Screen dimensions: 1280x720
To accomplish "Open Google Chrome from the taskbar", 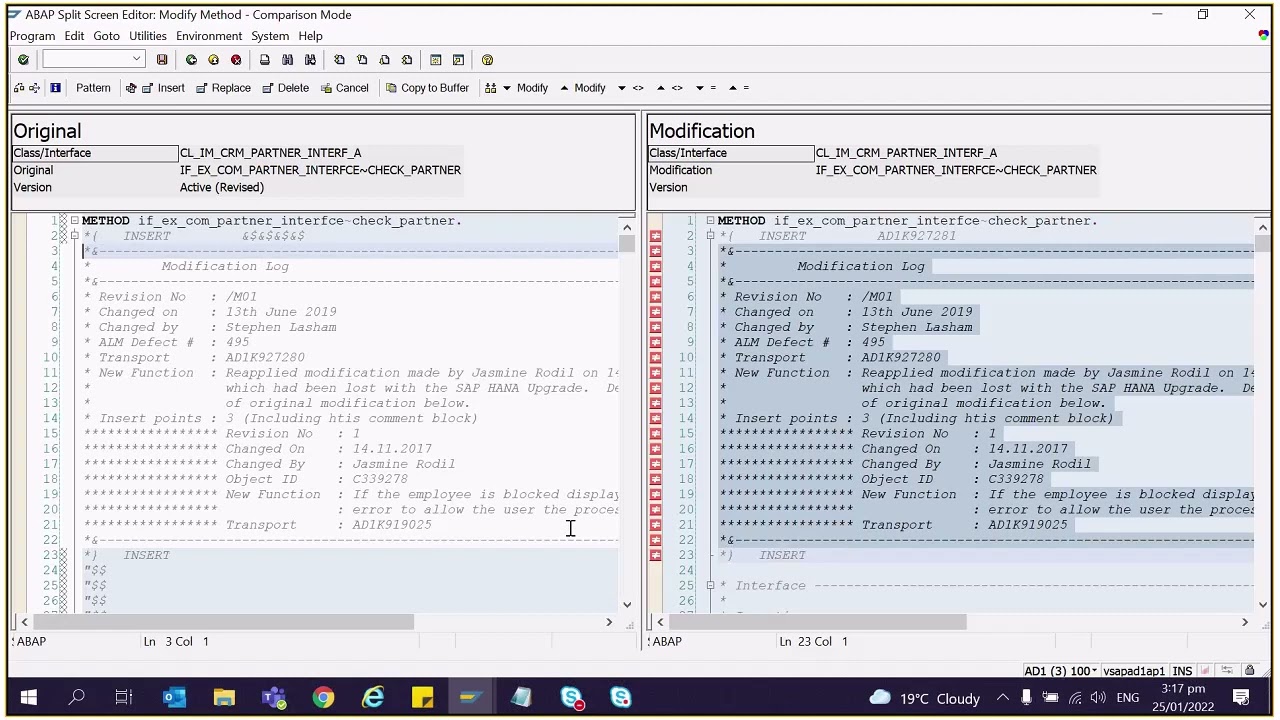I will 323,698.
